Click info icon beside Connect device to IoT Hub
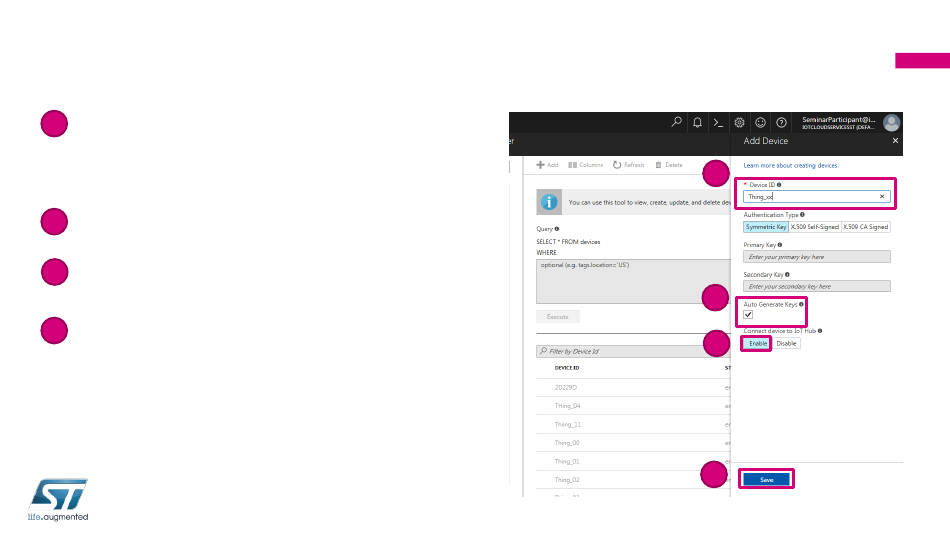The width and height of the screenshot is (950, 535). point(820,331)
